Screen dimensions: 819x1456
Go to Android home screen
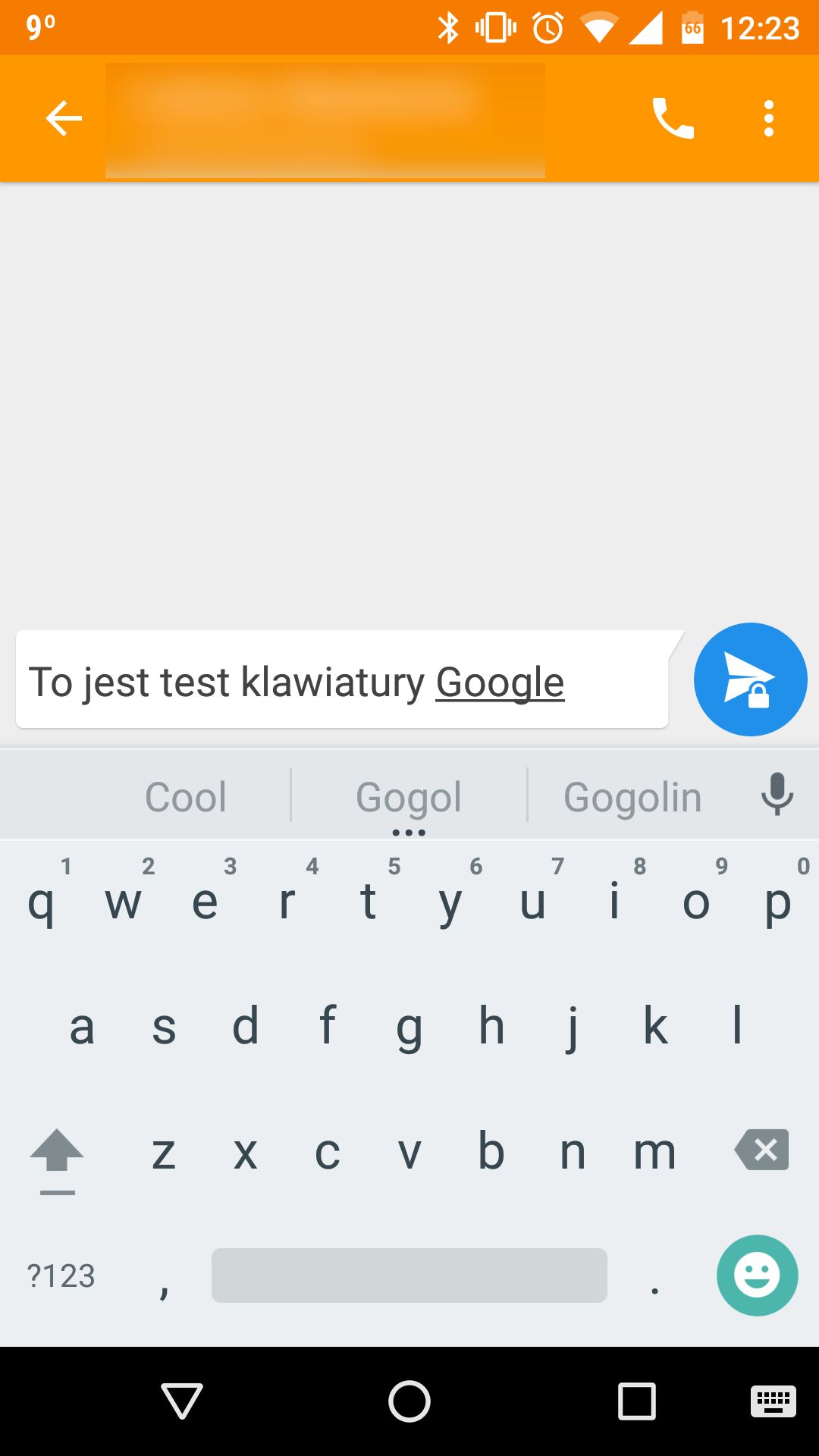tap(409, 1401)
